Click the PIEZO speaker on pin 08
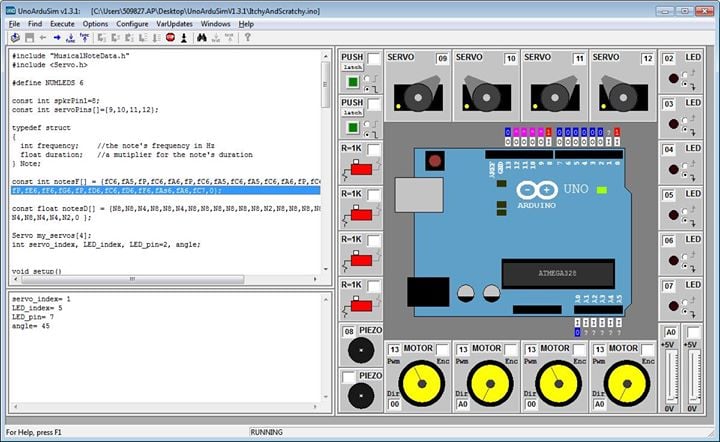This screenshot has width=720, height=442. coord(361,351)
